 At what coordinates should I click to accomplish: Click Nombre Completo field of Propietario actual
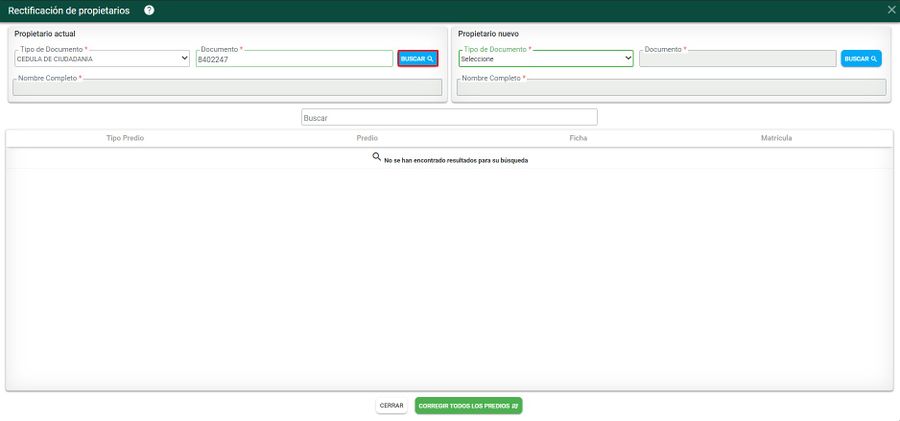(227, 88)
